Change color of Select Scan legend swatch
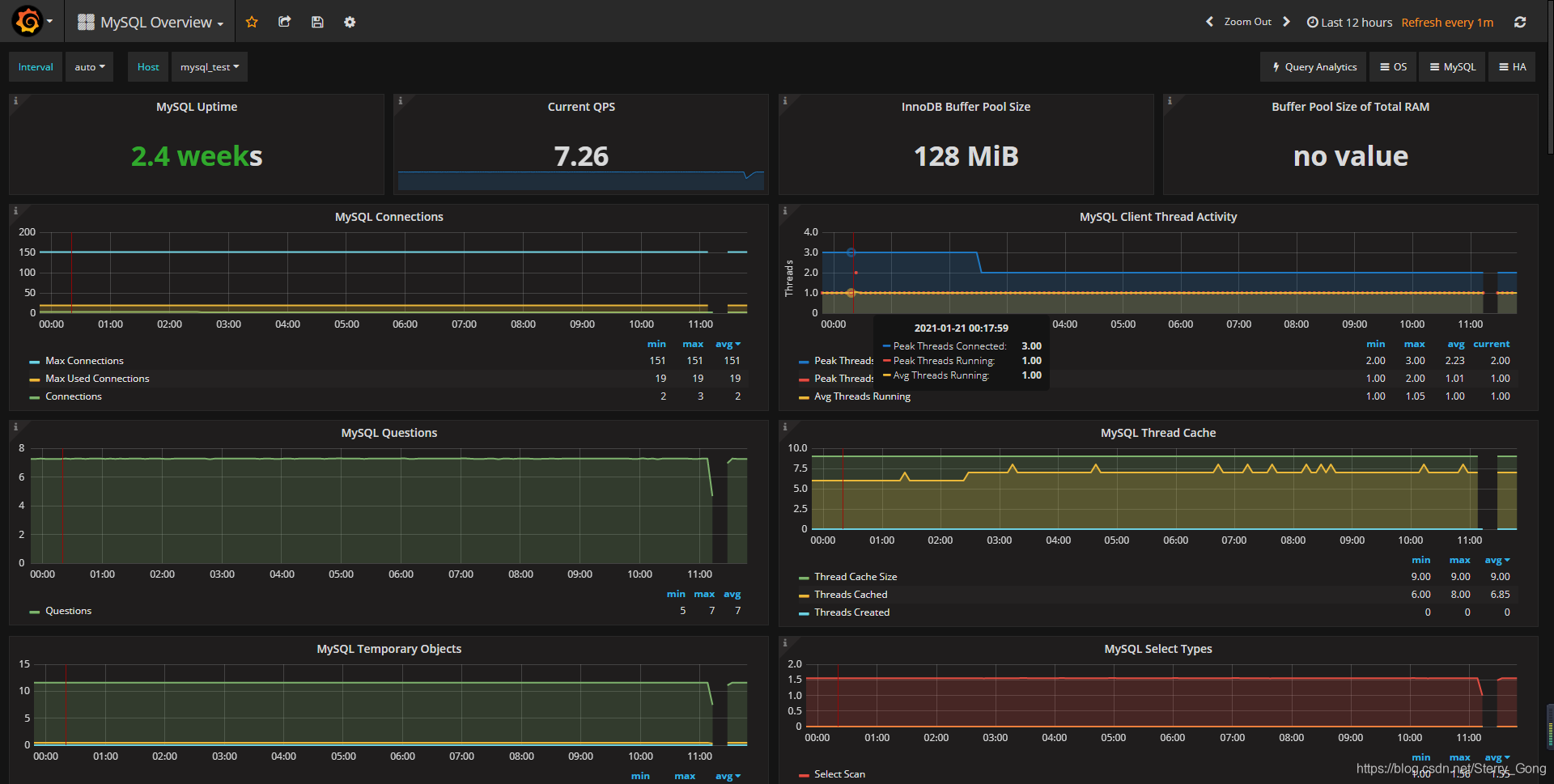Viewport: 1554px width, 784px height. click(x=804, y=775)
